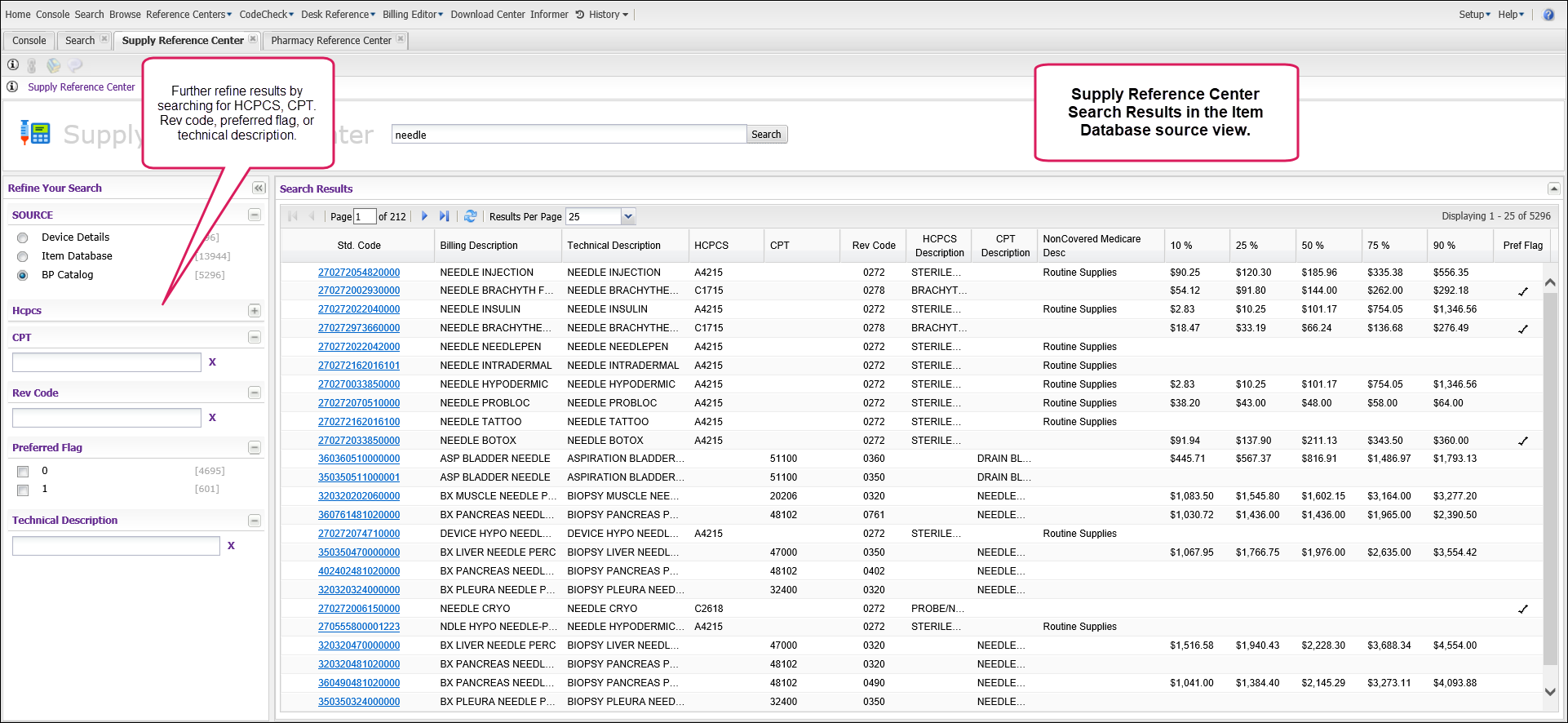This screenshot has height=723, width=1568.
Task: Select the Device Details source option
Action: tap(23, 237)
